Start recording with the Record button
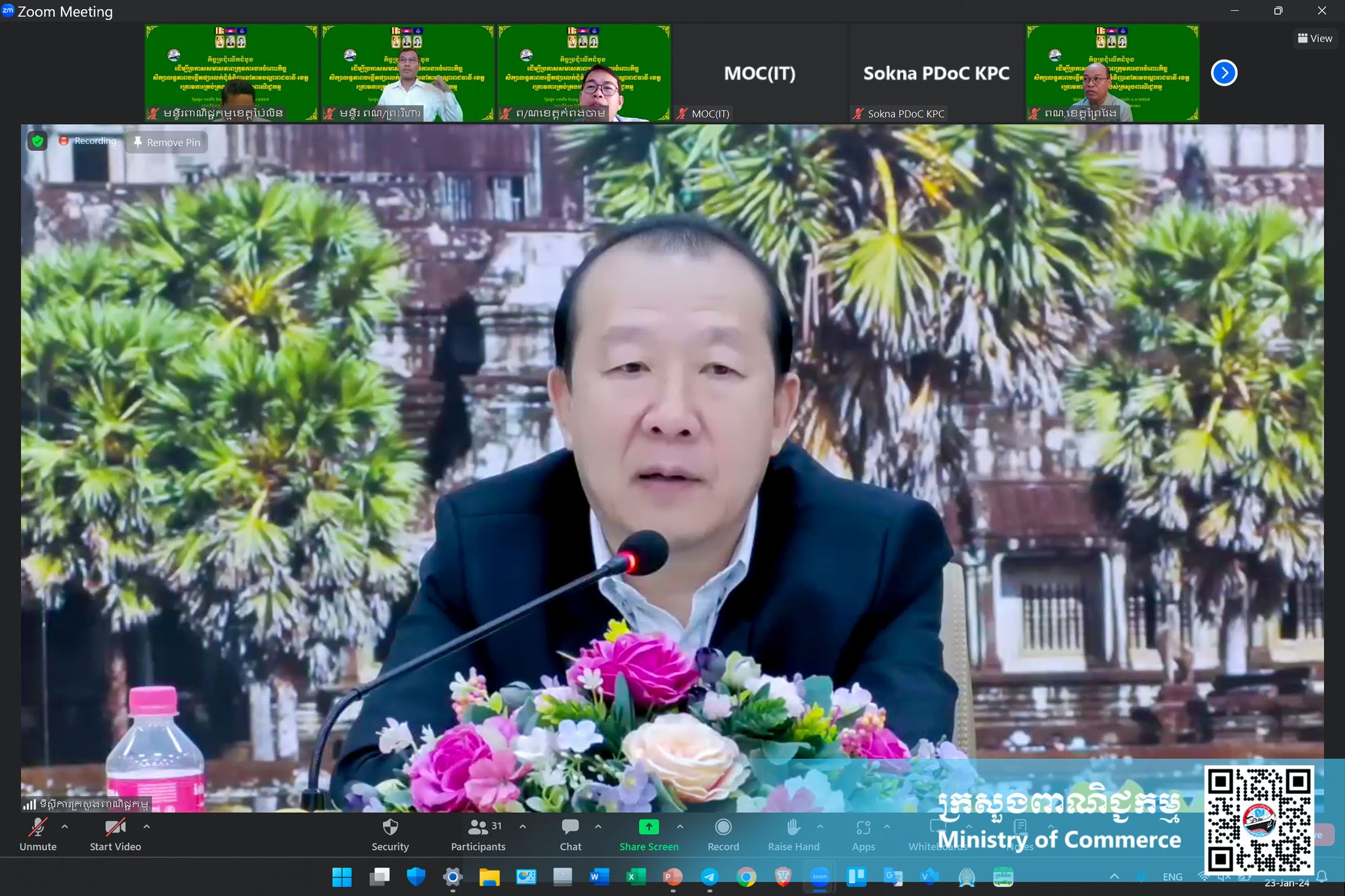This screenshot has width=1345, height=896. 723,828
